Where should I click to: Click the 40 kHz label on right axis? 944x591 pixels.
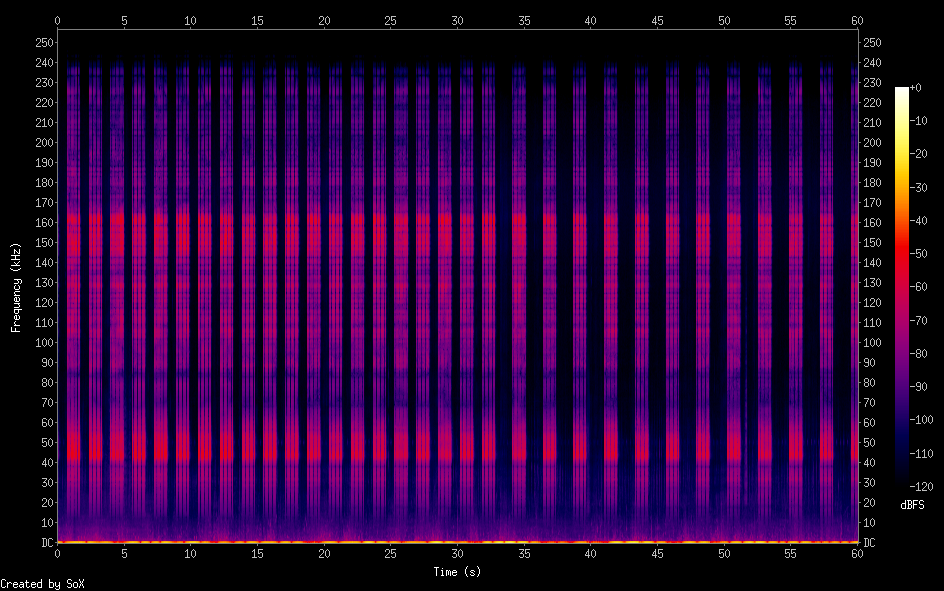click(x=870, y=462)
